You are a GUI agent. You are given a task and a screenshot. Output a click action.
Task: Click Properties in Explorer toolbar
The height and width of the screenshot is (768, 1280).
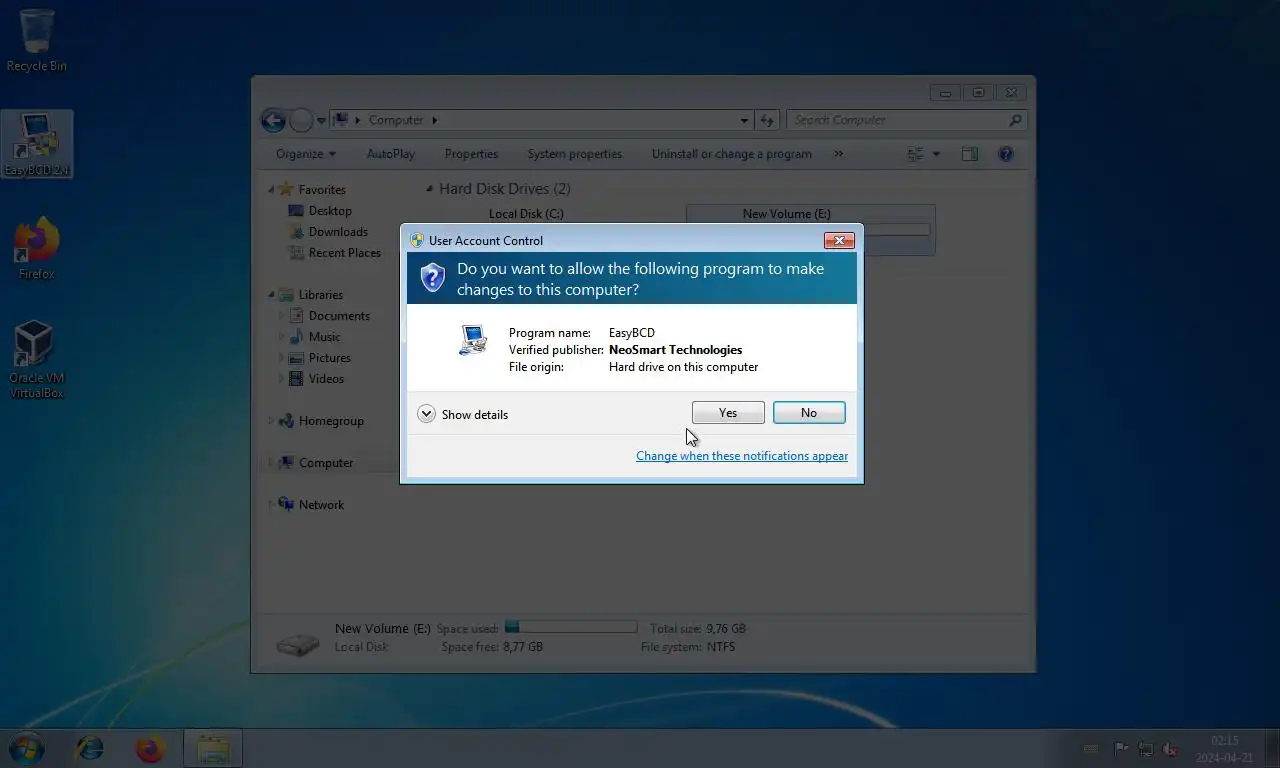tap(471, 154)
